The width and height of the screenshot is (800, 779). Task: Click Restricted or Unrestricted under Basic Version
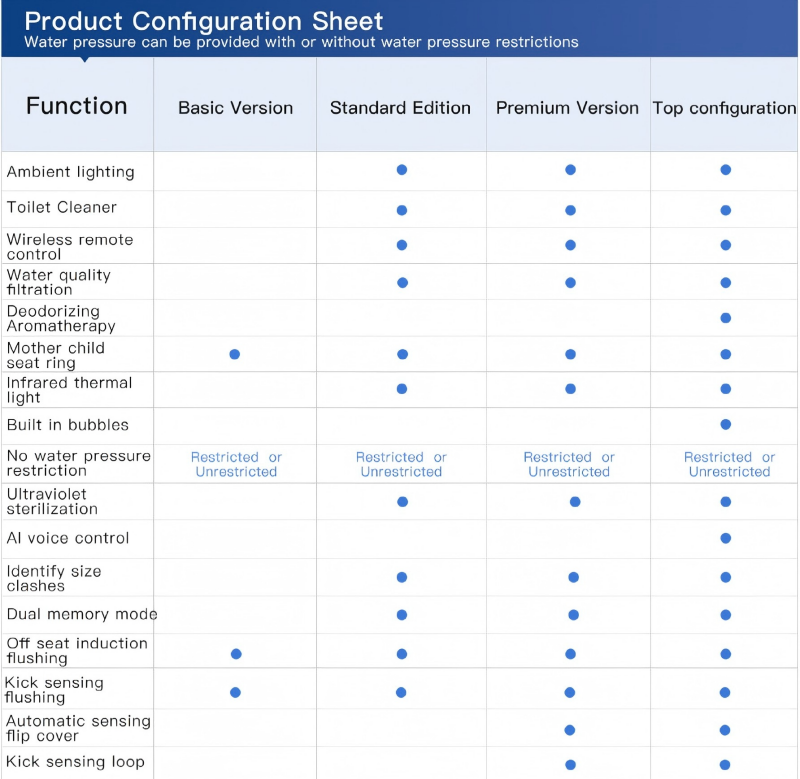[x=236, y=464]
